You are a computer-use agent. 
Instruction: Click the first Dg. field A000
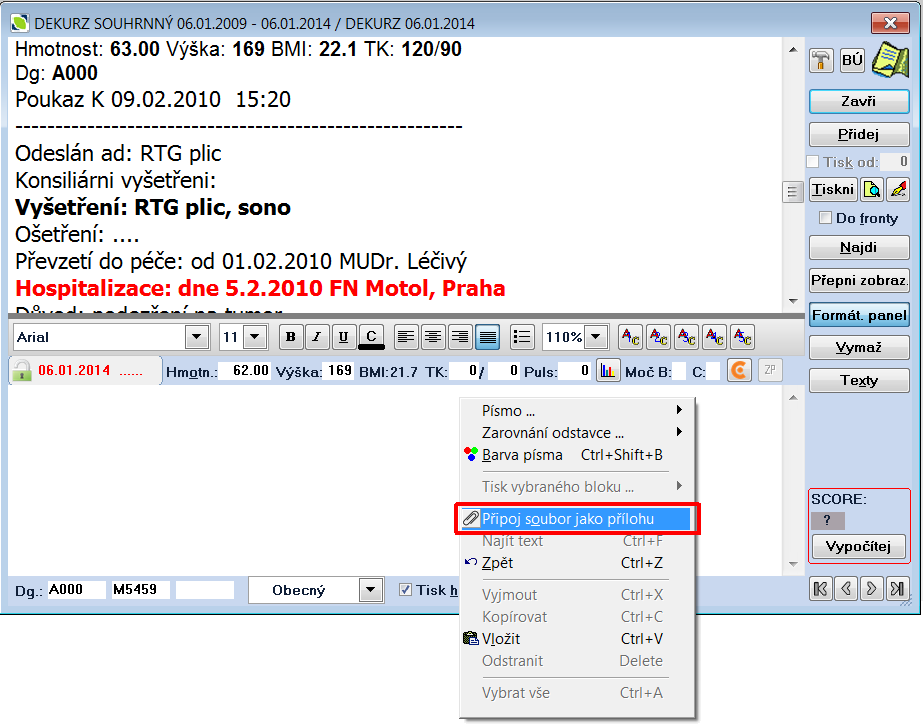[77, 590]
